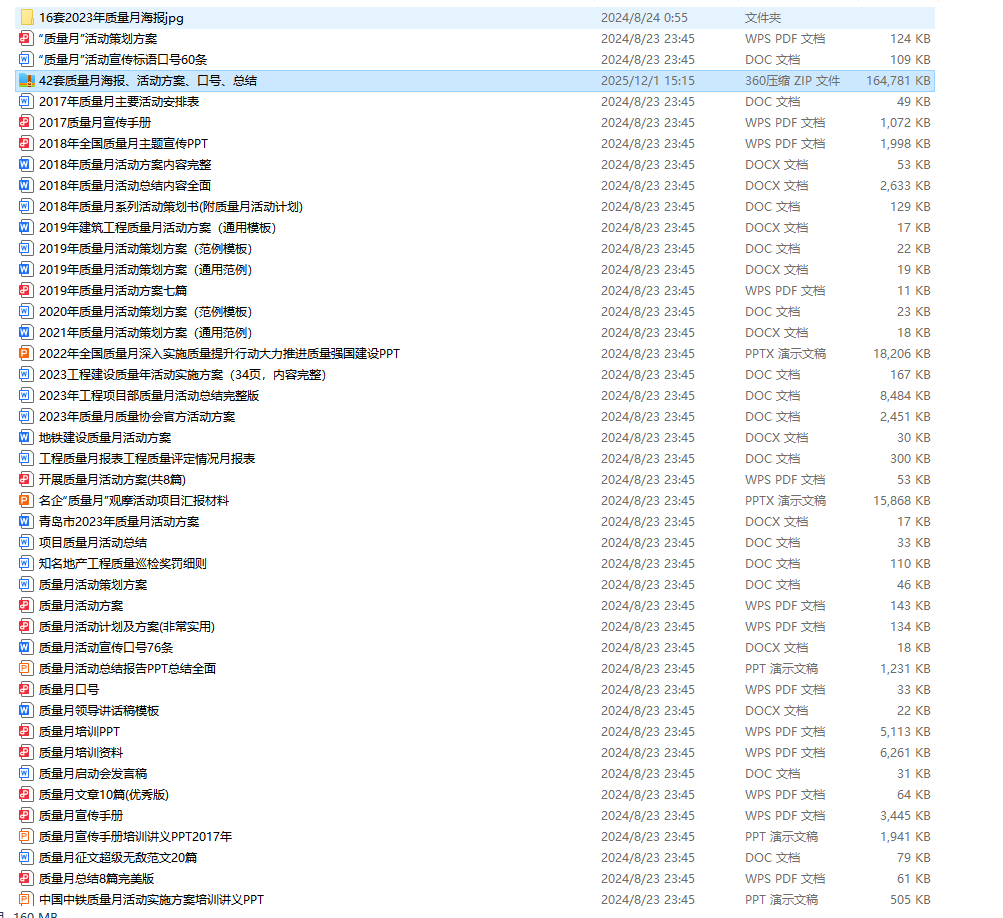Select the file 青岛市2023年质量月活动方案

pos(118,521)
